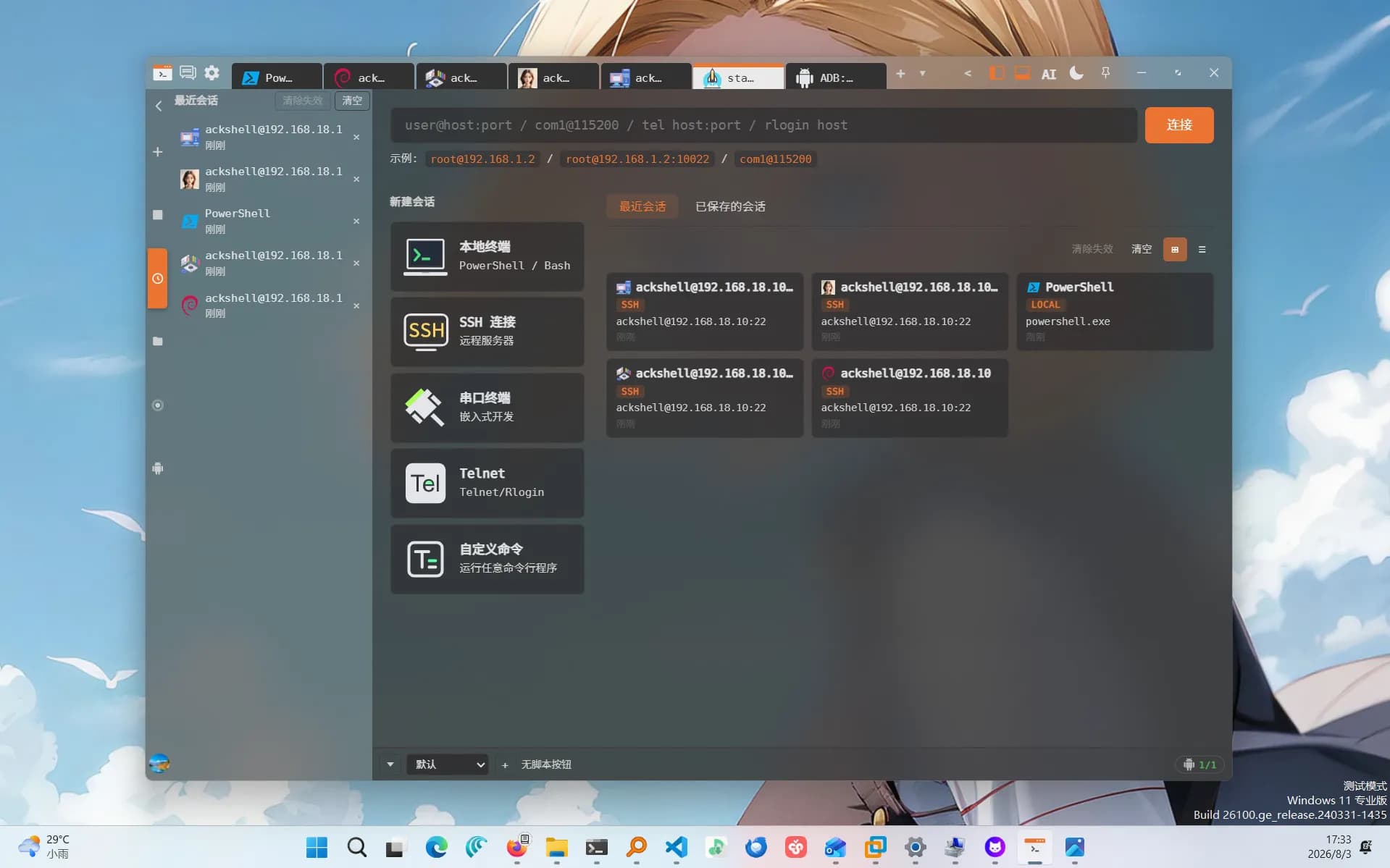The width and height of the screenshot is (1390, 868).
Task: Toggle the left sidebar panel layout icon
Action: 997,73
